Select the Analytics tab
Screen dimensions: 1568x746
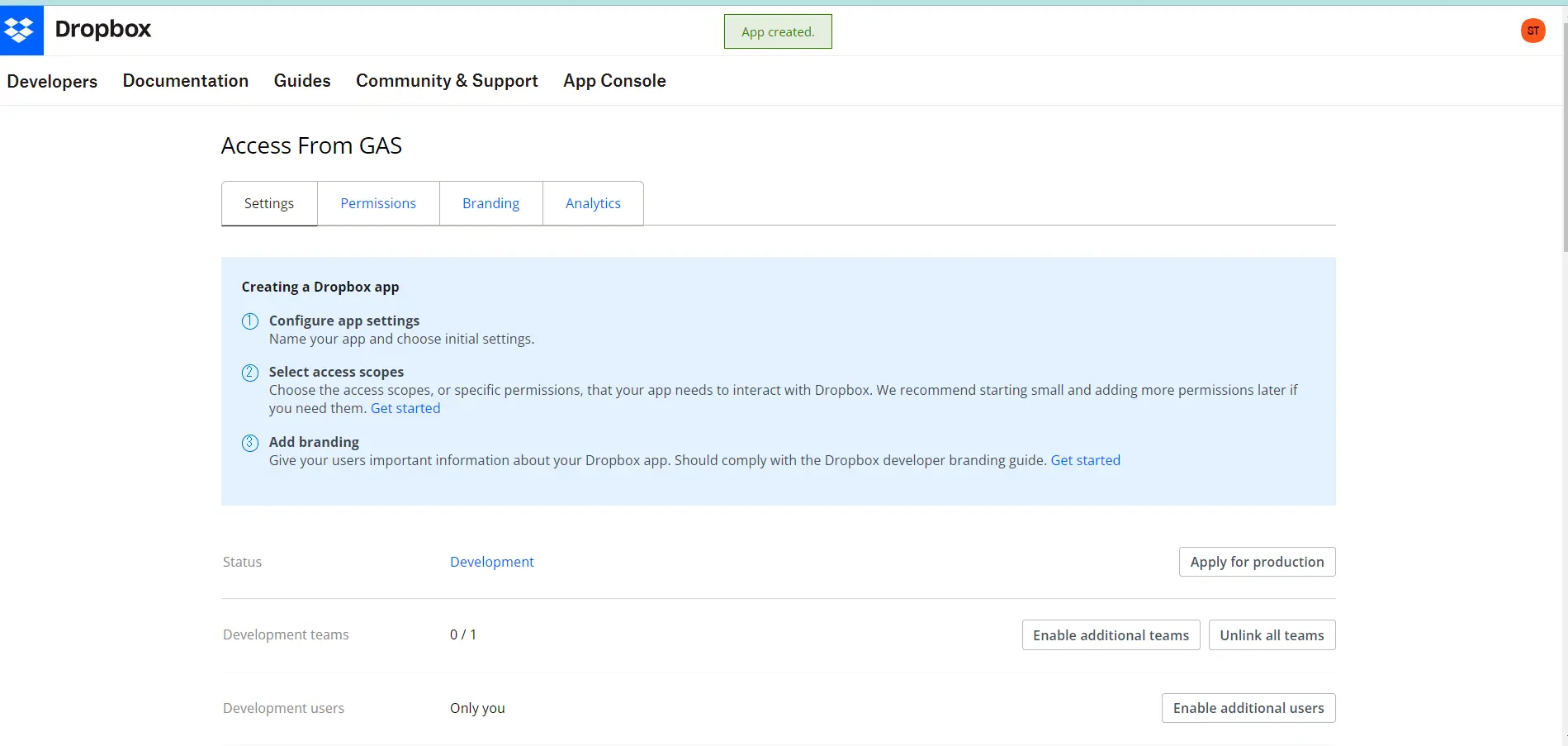coord(593,203)
